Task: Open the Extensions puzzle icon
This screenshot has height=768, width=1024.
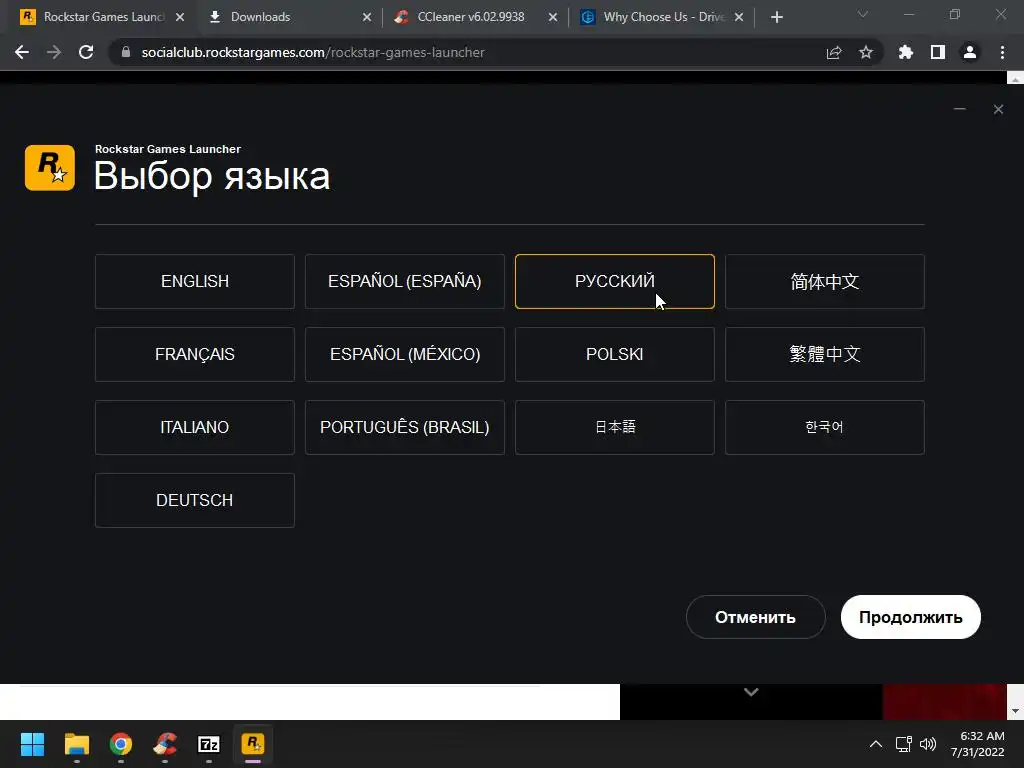Action: pyautogui.click(x=906, y=52)
